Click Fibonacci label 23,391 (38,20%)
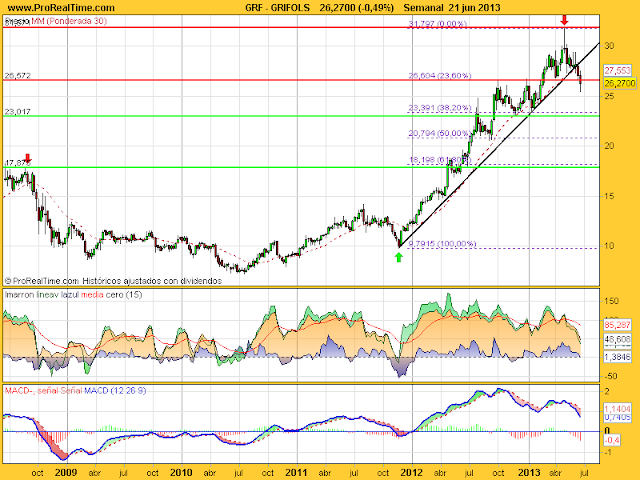Screen dimensions: 640x480 pos(440,108)
